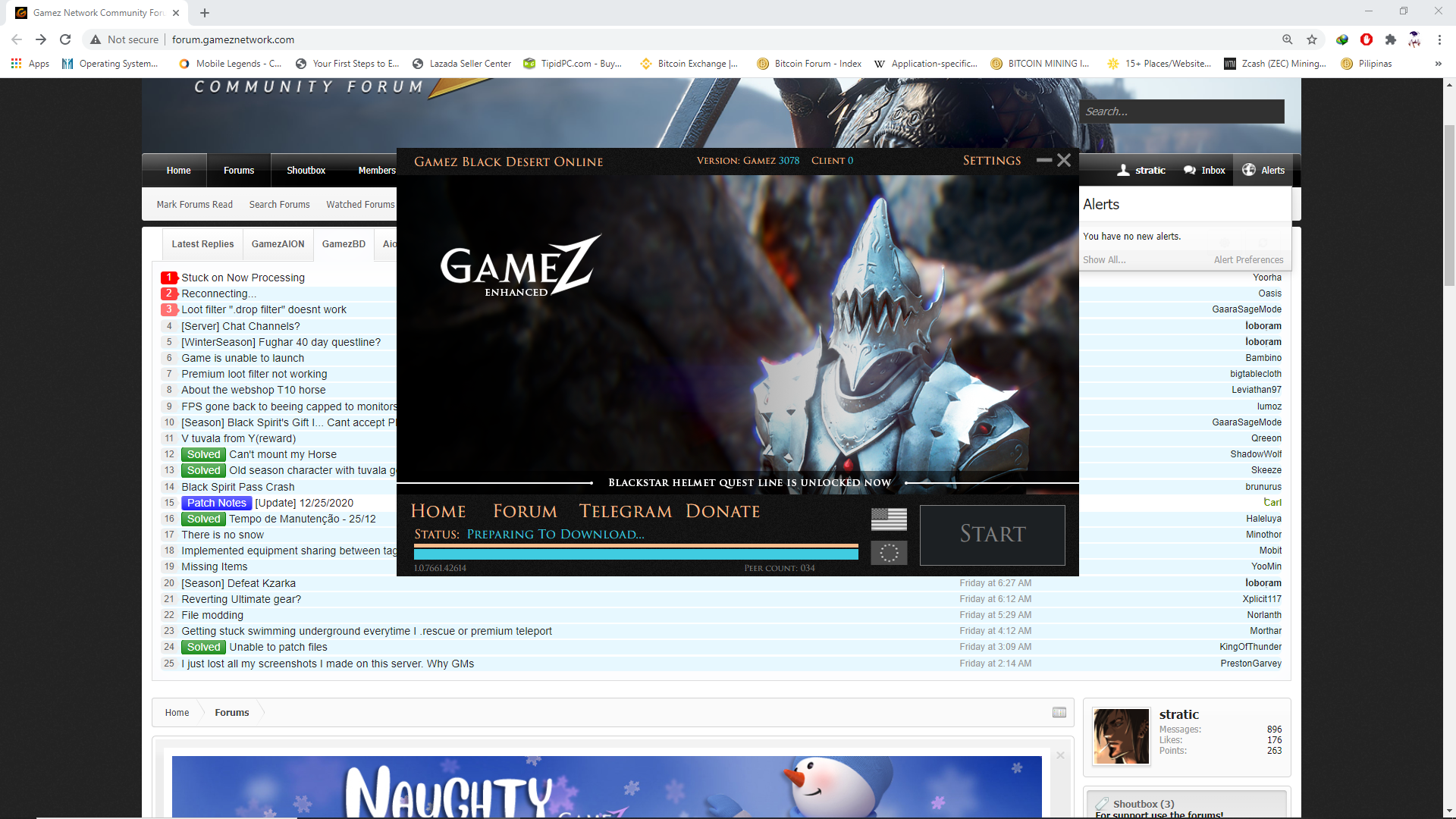This screenshot has width=1456, height=819.
Task: Switch to the GamezBD tab
Action: tap(344, 244)
